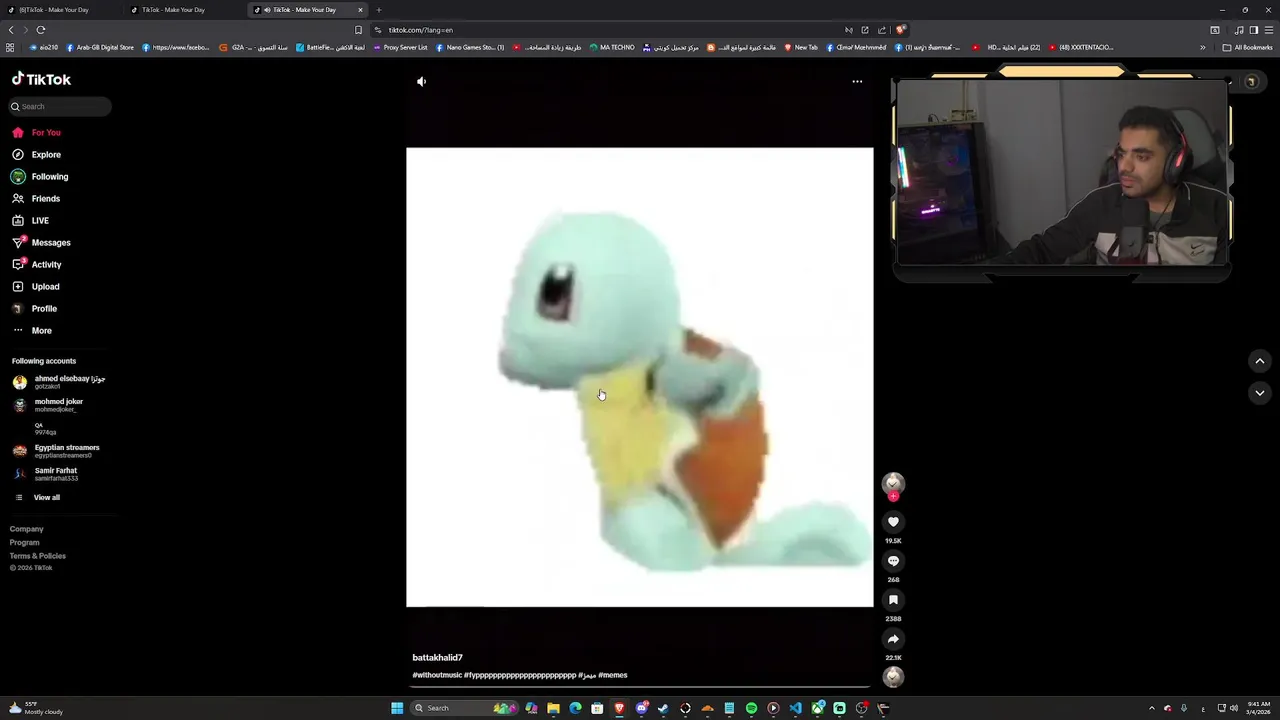
Task: Open the Activity notifications
Action: [37, 265]
